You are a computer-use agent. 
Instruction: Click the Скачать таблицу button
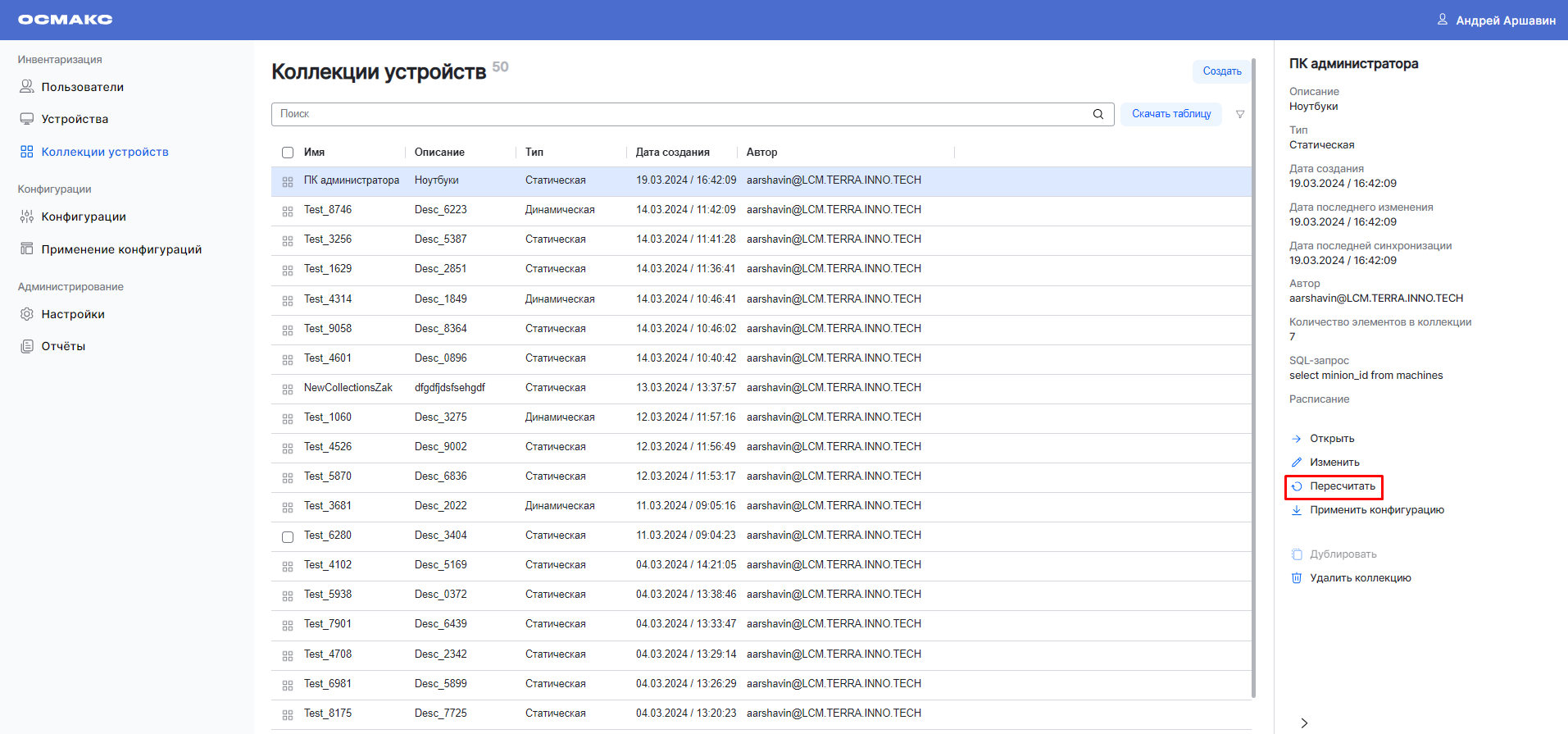[1170, 114]
